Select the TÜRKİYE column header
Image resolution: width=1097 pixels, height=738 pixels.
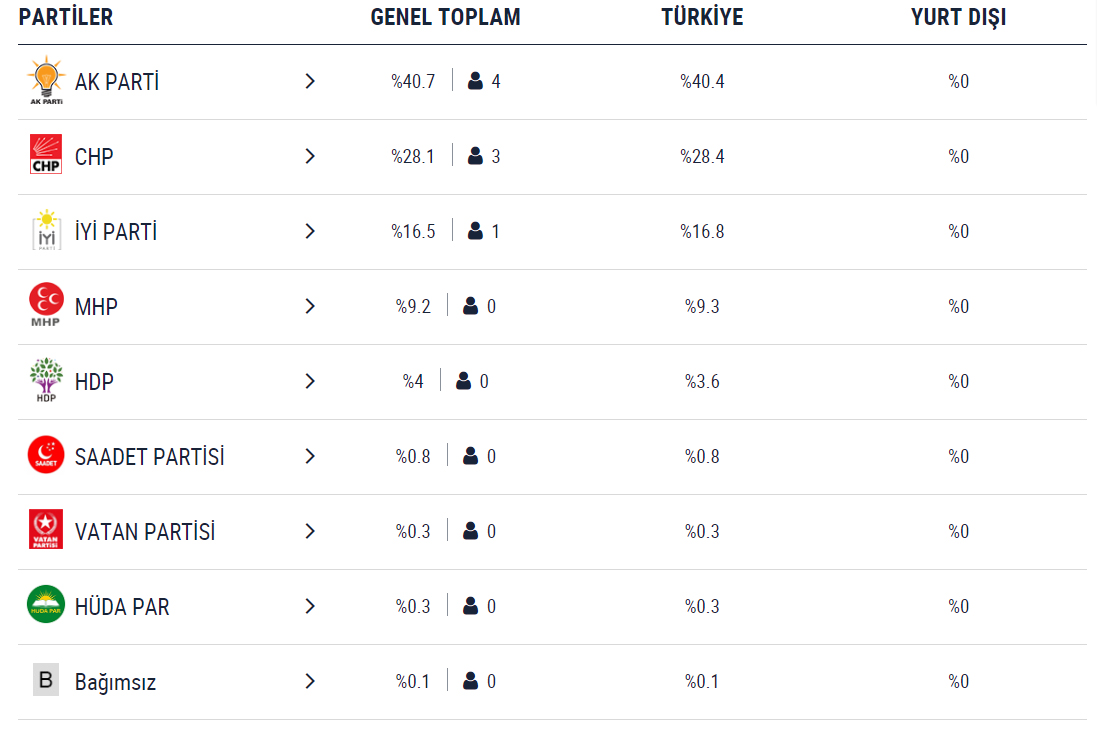702,17
